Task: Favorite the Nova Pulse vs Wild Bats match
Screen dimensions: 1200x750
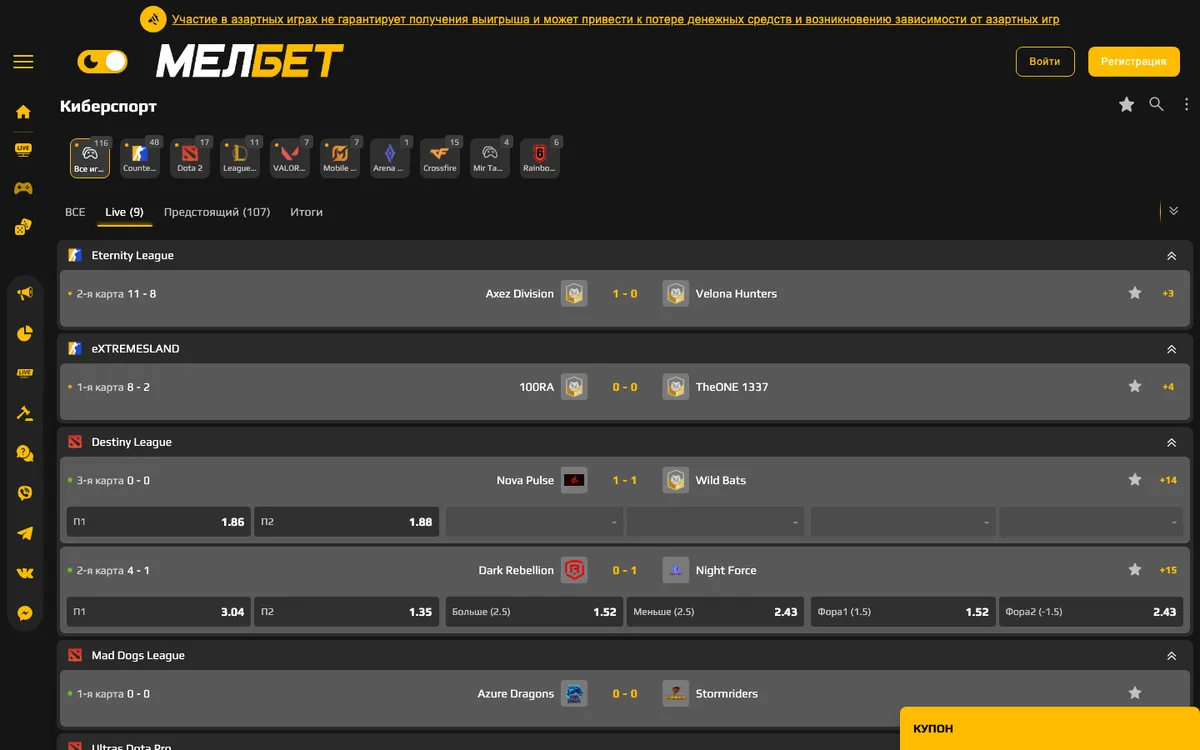Action: point(1135,480)
